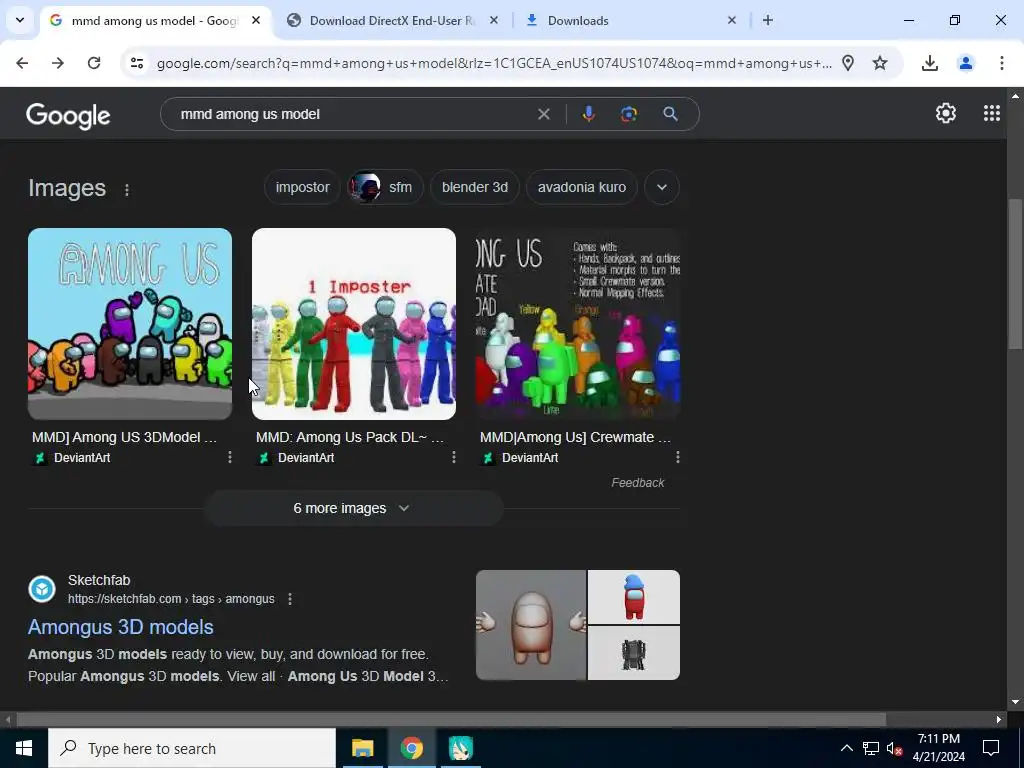This screenshot has height=768, width=1024.
Task: Open the volume tray icon
Action: tap(895, 748)
